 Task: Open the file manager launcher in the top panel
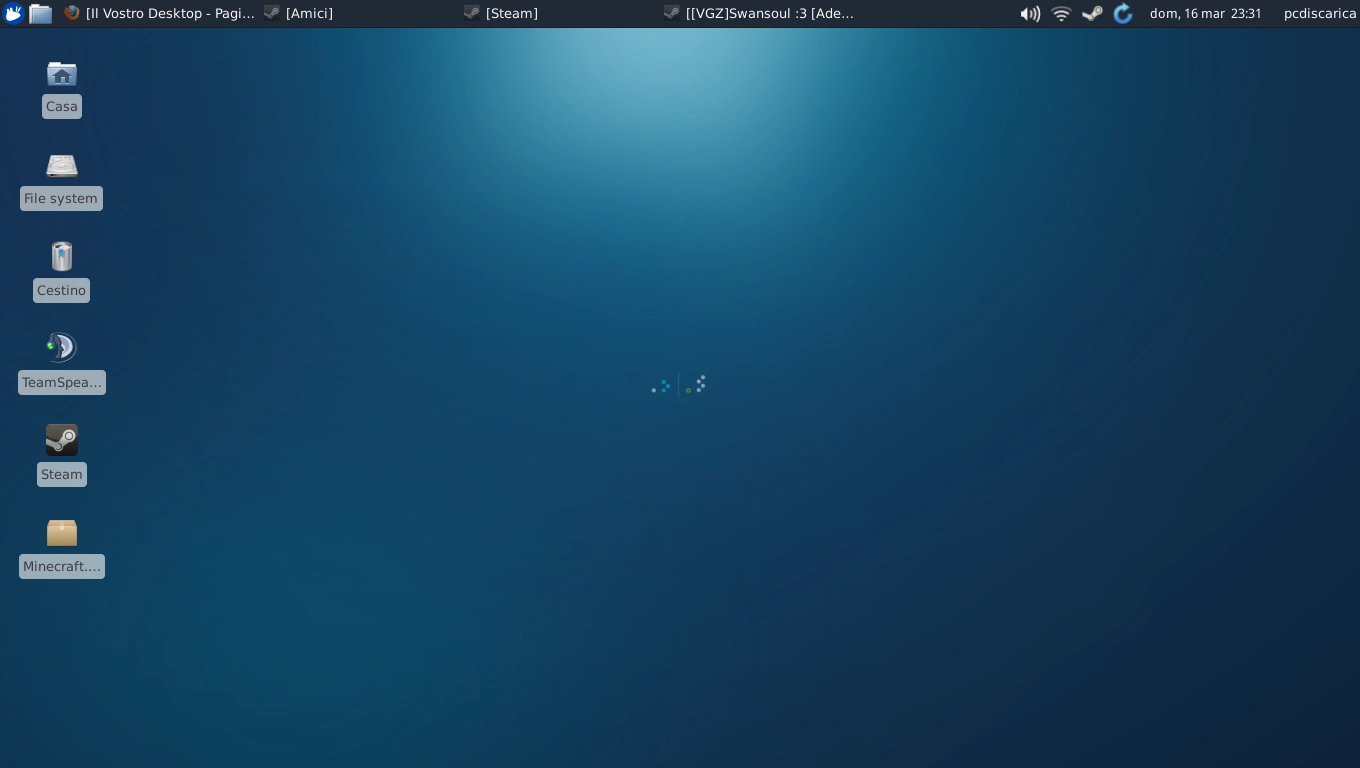pos(40,13)
